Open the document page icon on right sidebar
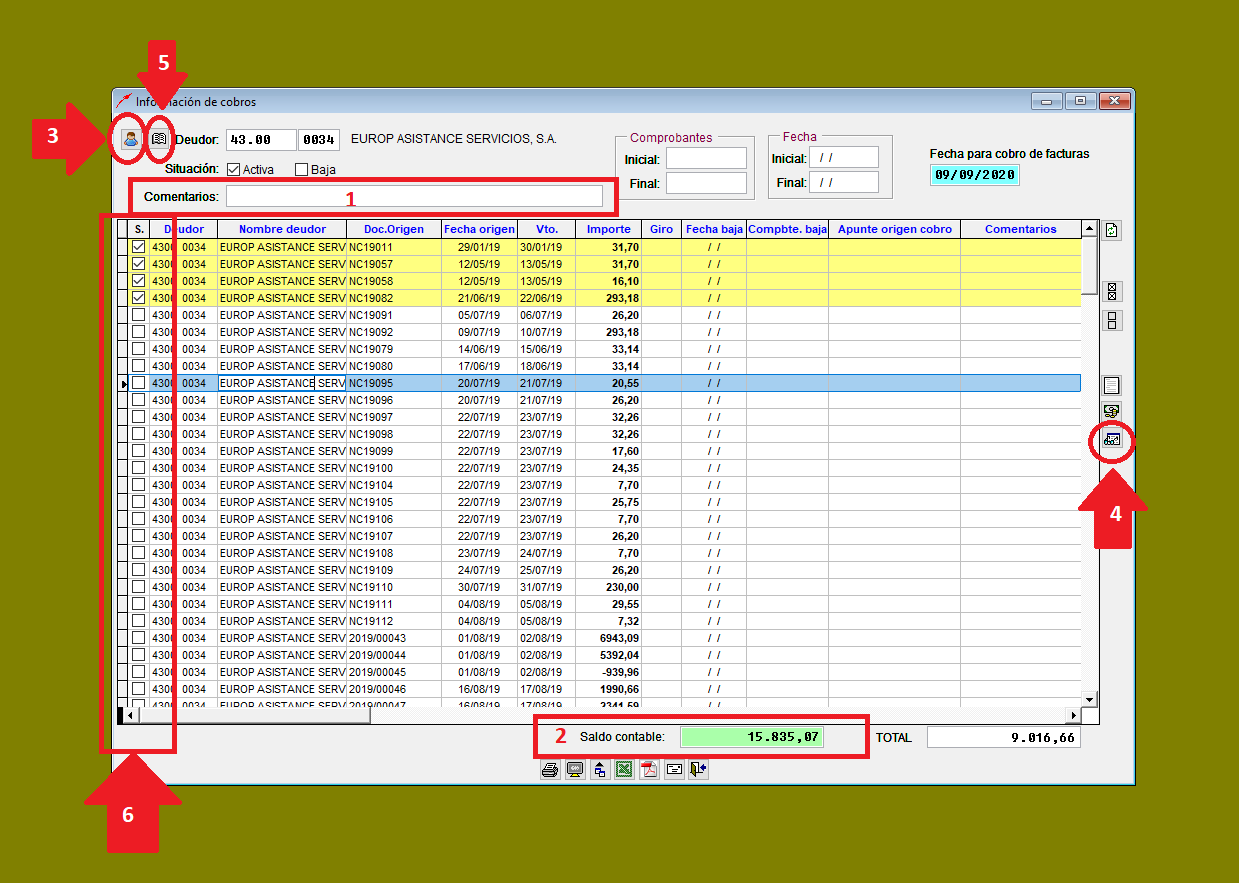1239x883 pixels. click(x=1111, y=386)
